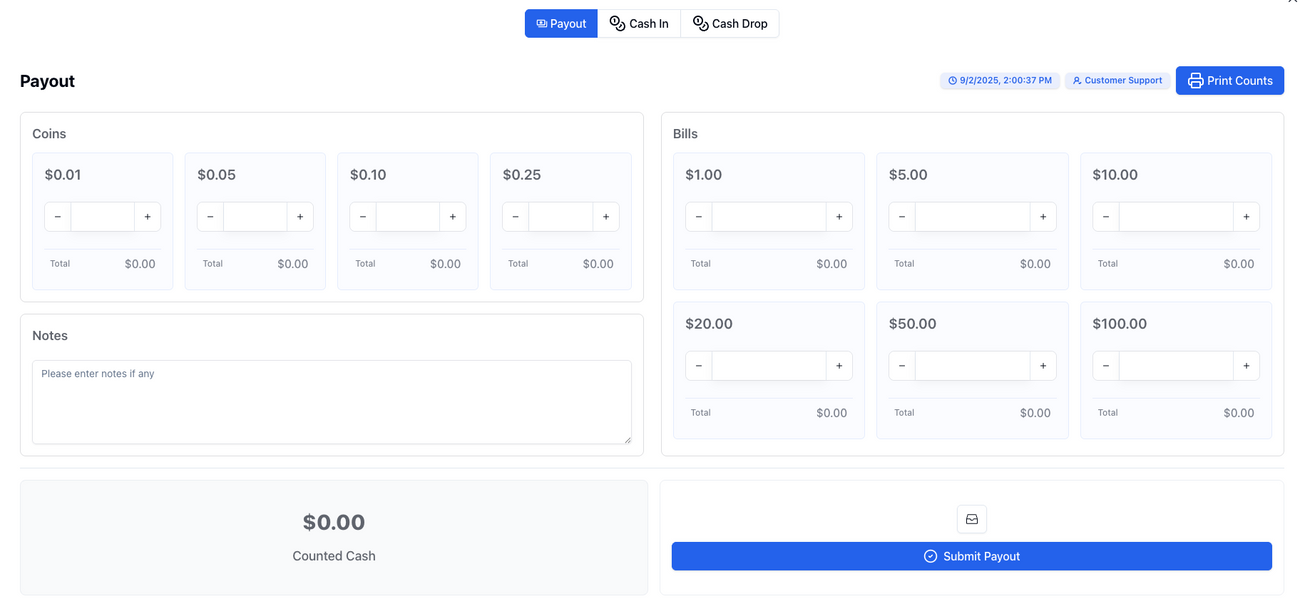Viewport: 1300px width, 616px height.
Task: Select the Payout tab
Action: click(x=561, y=24)
